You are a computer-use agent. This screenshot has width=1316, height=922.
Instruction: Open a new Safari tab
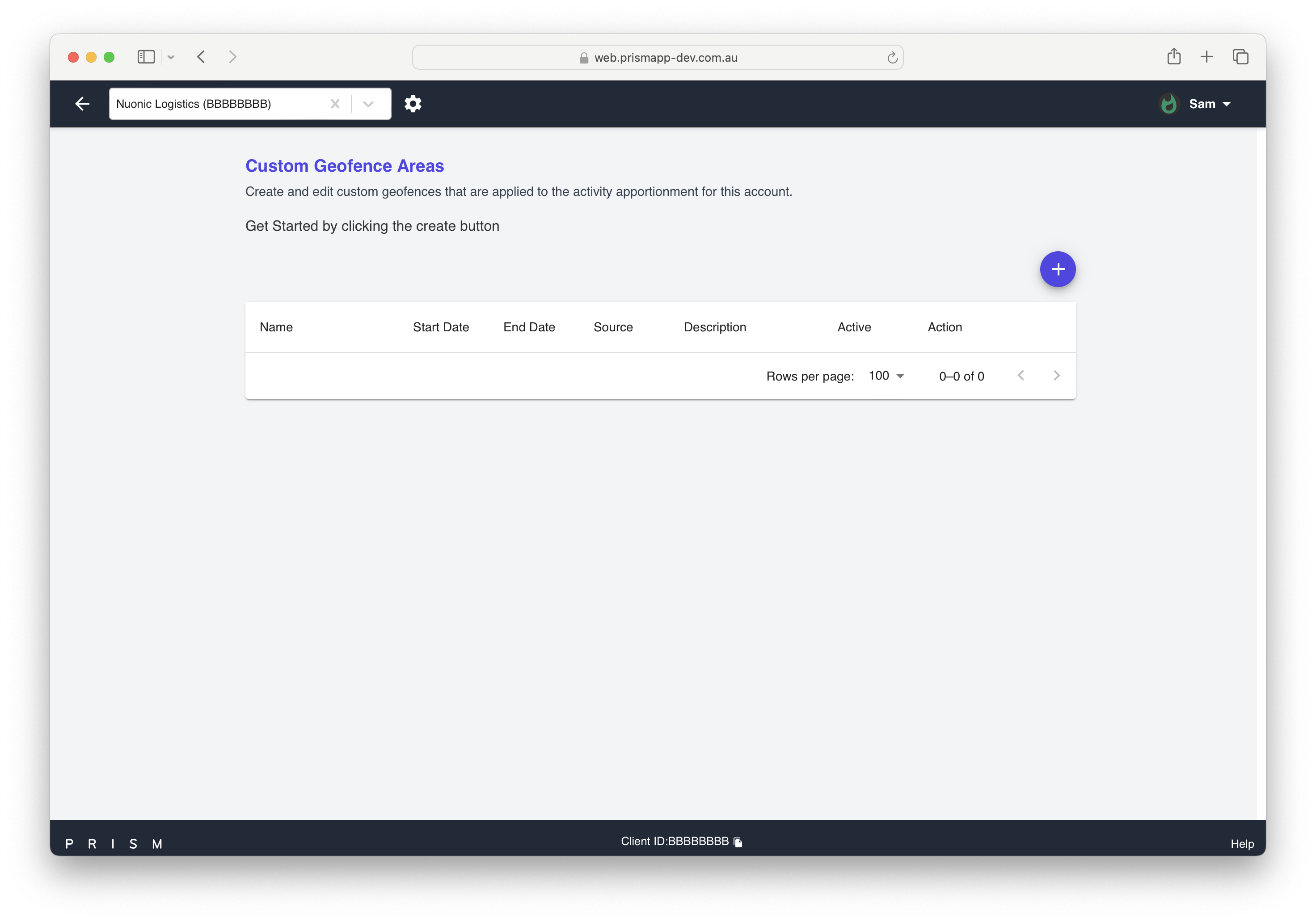1206,57
